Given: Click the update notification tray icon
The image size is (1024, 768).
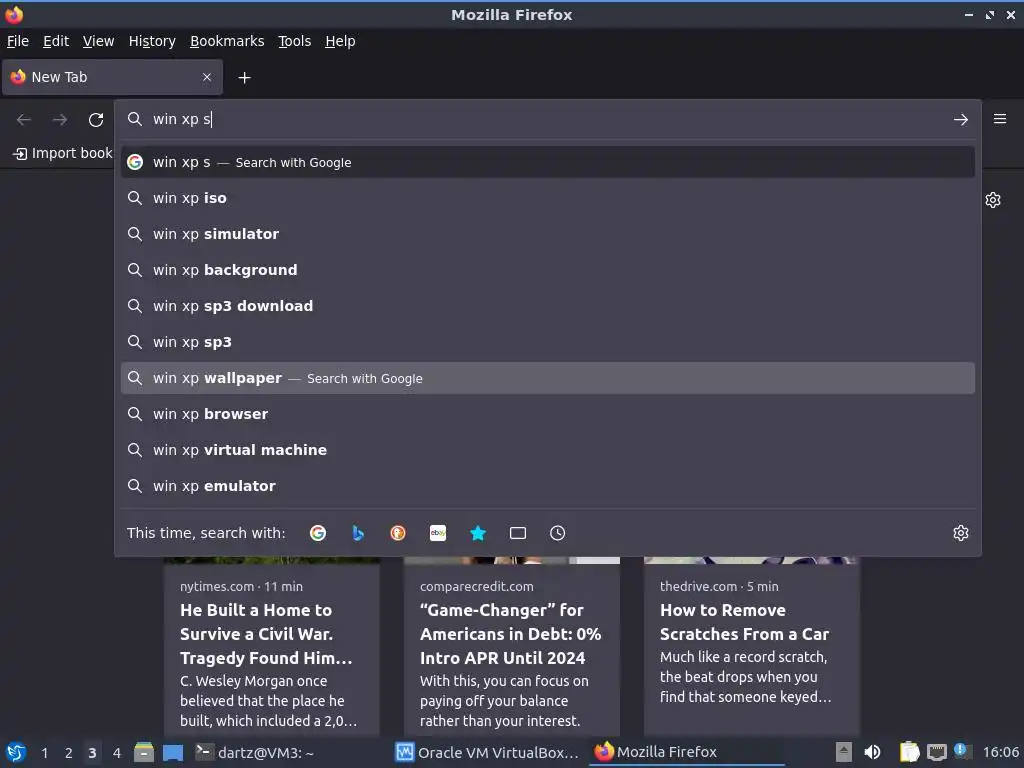Looking at the screenshot, I should pyautogui.click(x=961, y=750).
